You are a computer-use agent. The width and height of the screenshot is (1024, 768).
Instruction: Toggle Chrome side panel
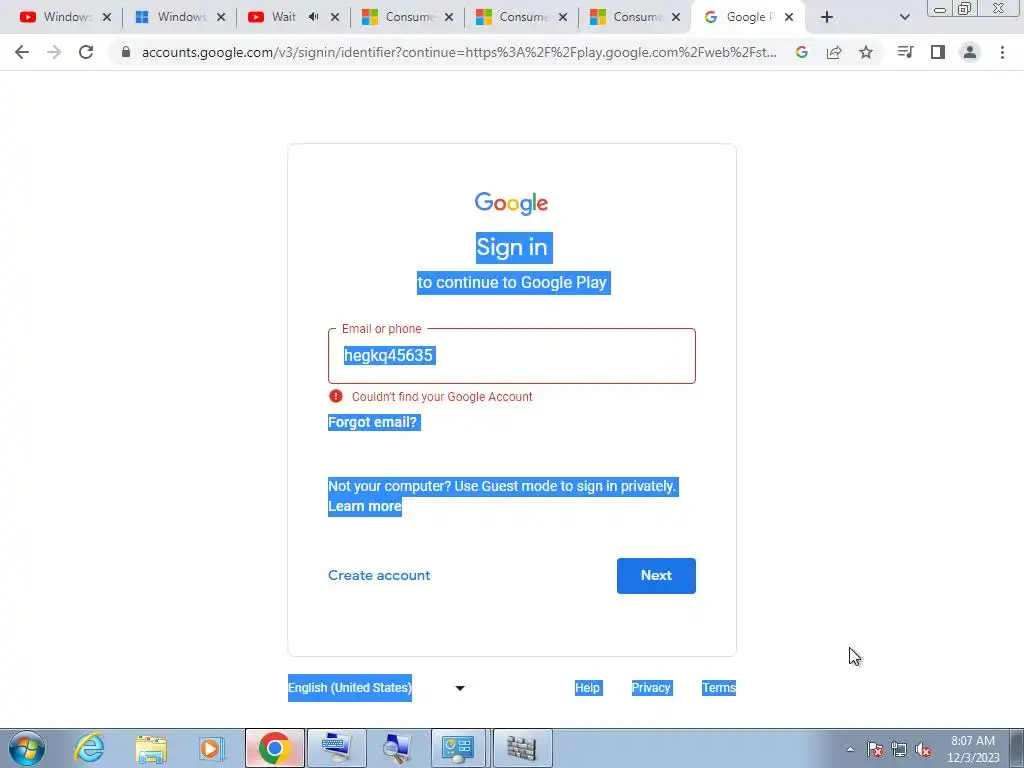click(938, 52)
